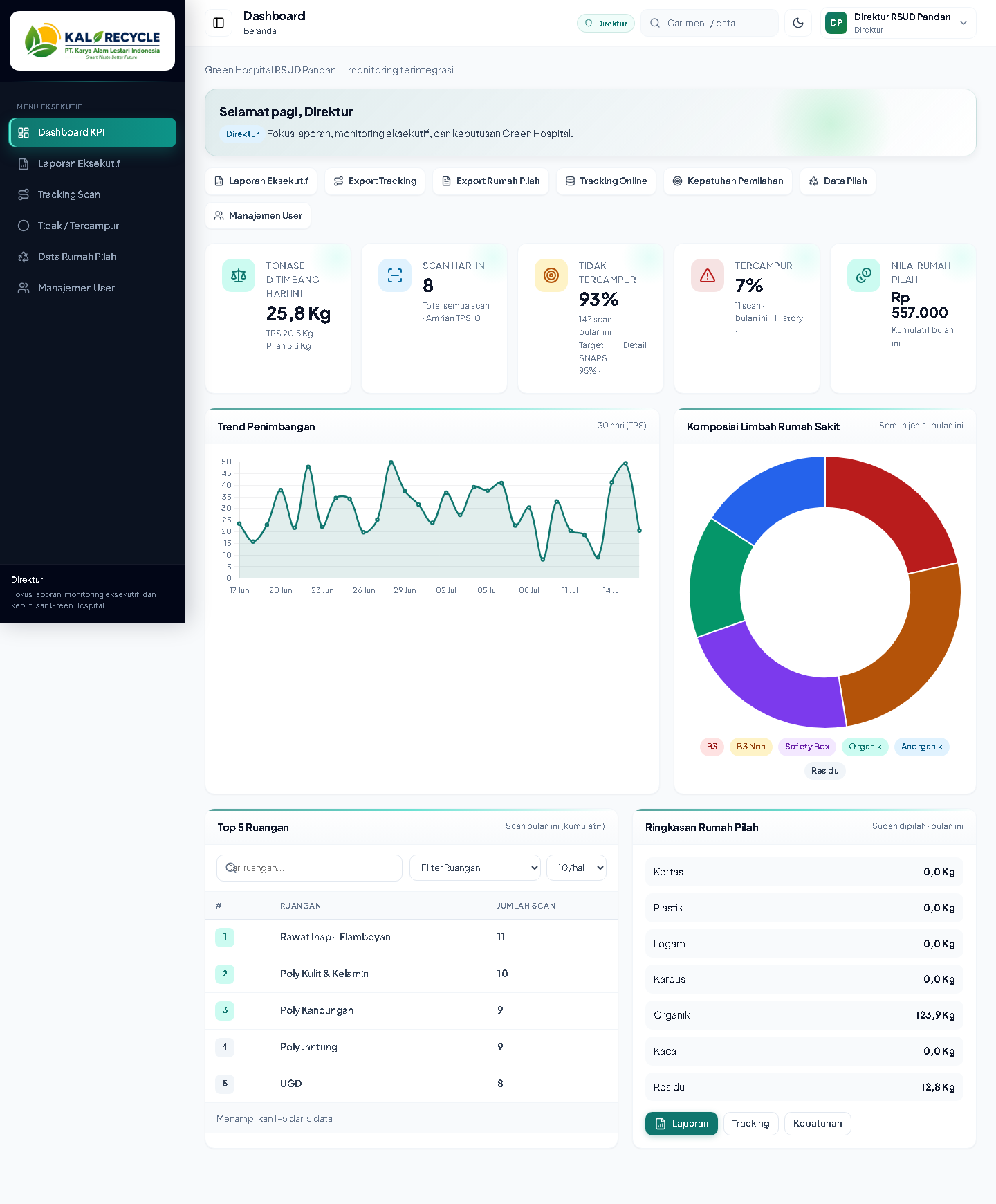Image resolution: width=996 pixels, height=1204 pixels.
Task: Click the Poly Kulit & Kelamin row
Action: click(412, 974)
